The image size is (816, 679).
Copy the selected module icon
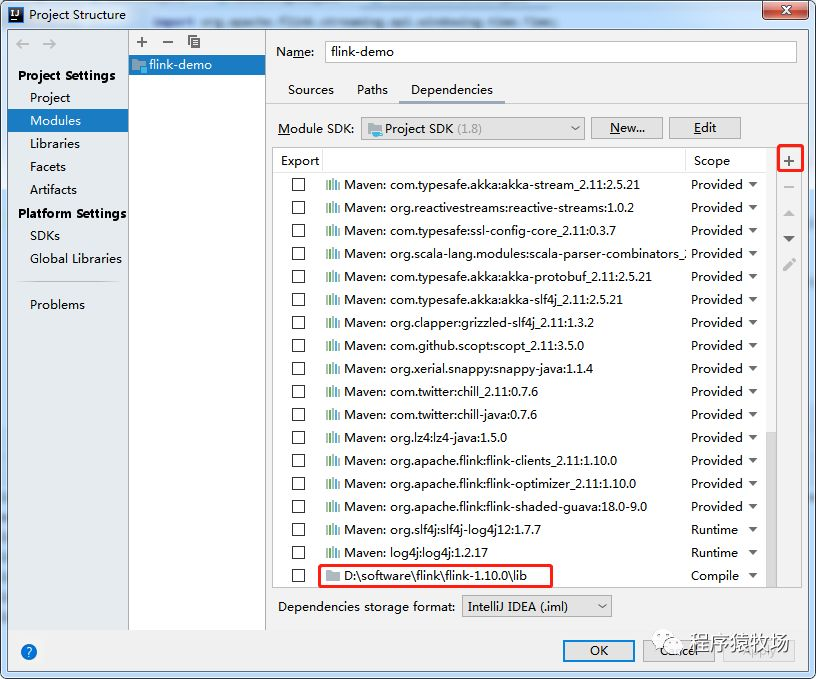[x=194, y=42]
